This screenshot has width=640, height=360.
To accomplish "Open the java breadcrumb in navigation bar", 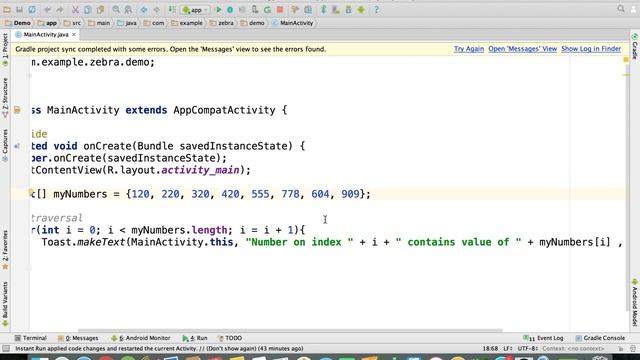I will 127,23.
